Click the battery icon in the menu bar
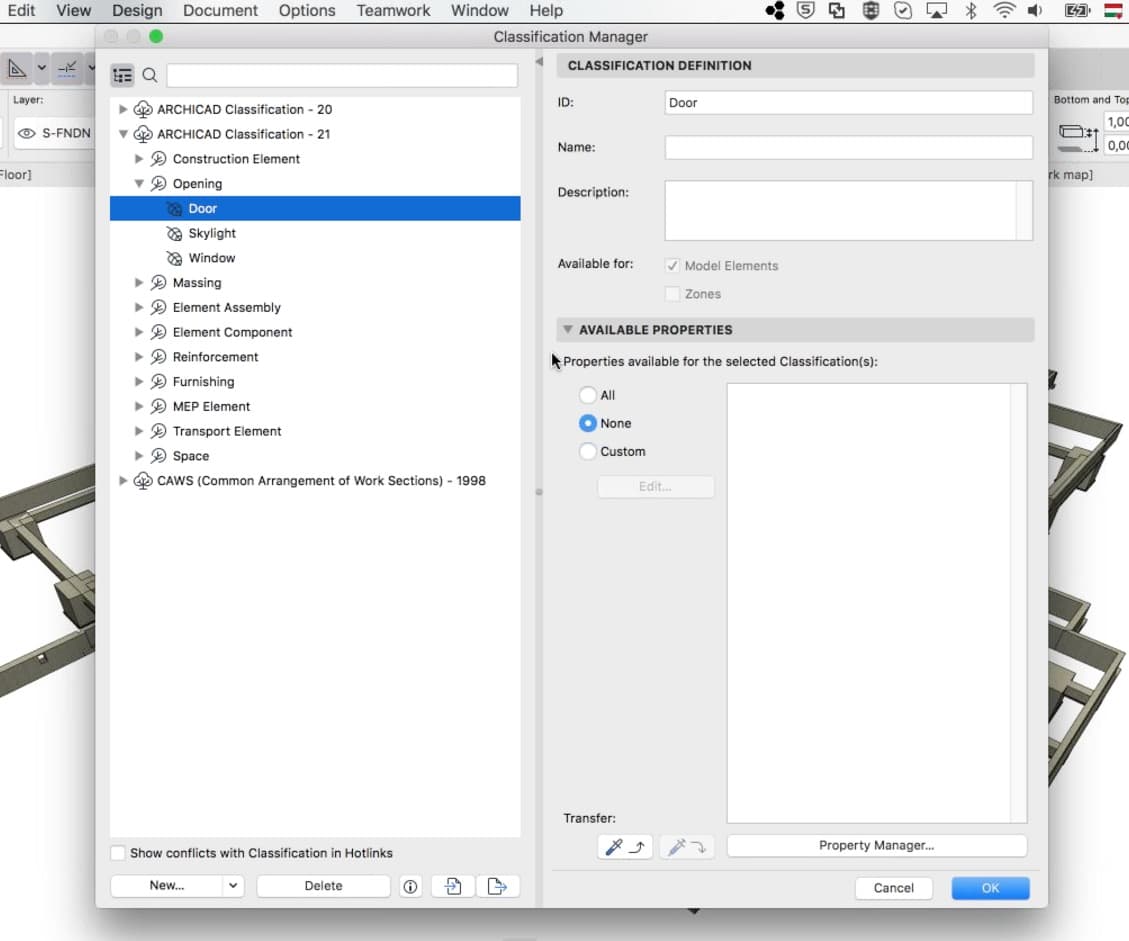Image resolution: width=1129 pixels, height=941 pixels. [1077, 11]
